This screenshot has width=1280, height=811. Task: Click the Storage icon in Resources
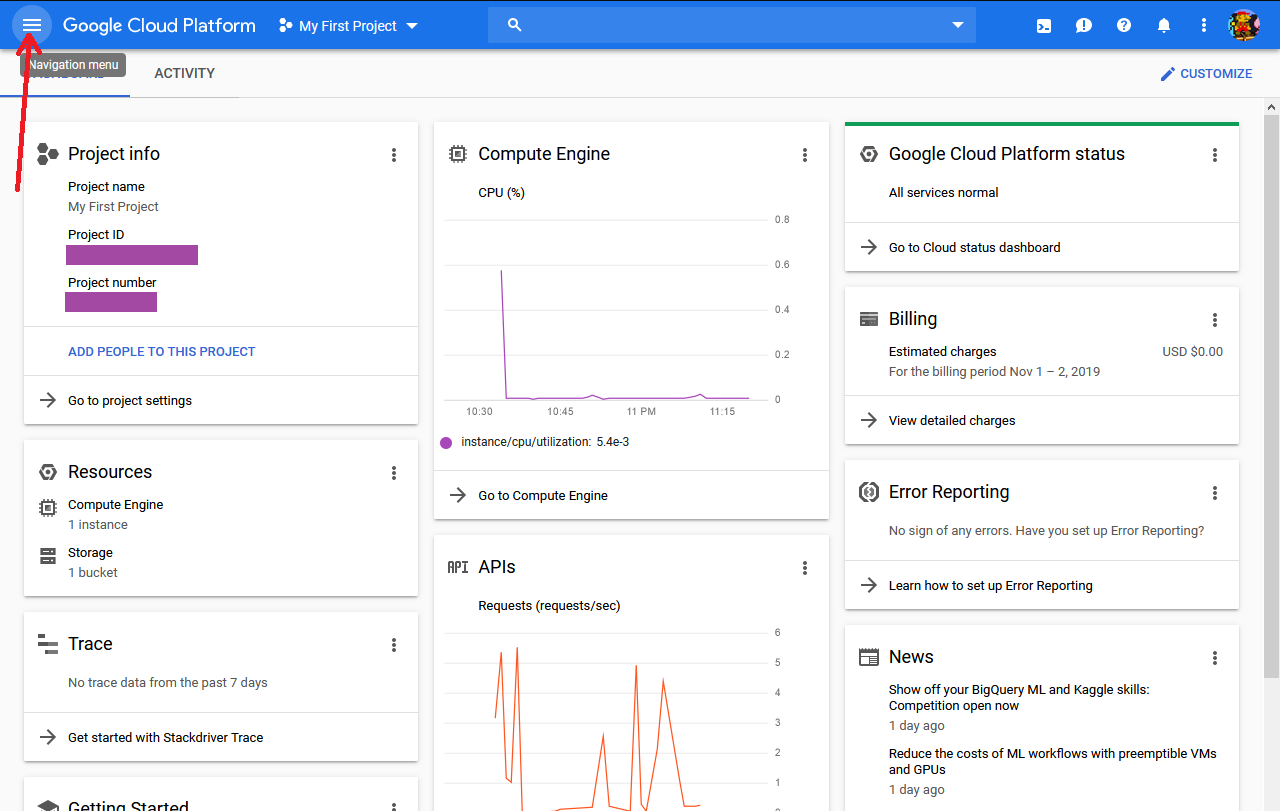tap(47, 555)
